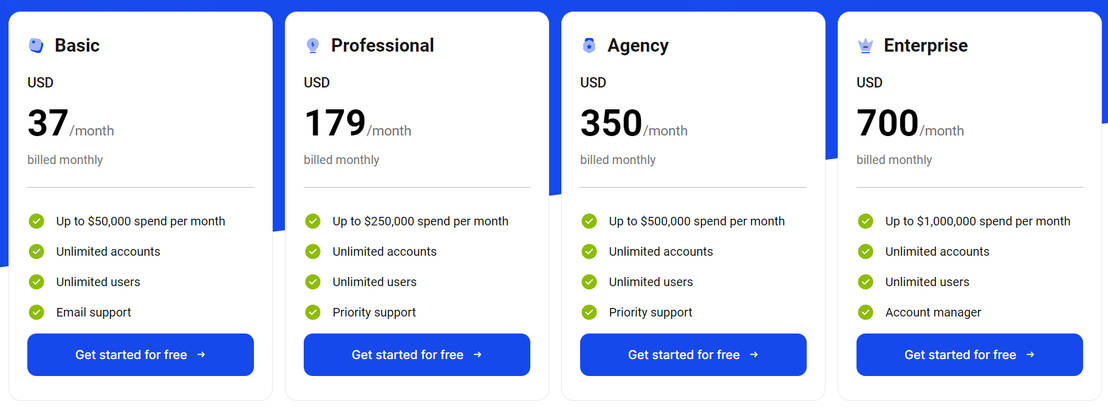Click checkmark beside $1,000,000 spend per month
1108x407 pixels.
tap(866, 221)
